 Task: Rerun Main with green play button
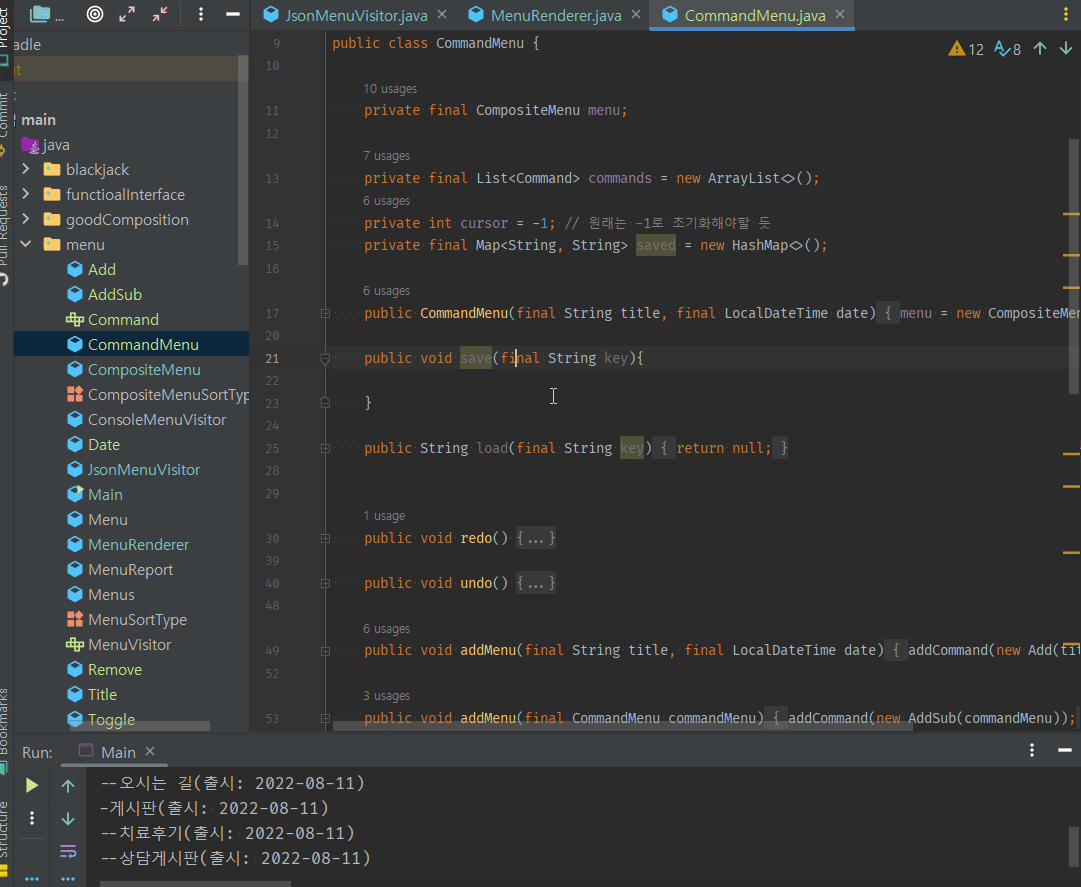click(x=32, y=785)
